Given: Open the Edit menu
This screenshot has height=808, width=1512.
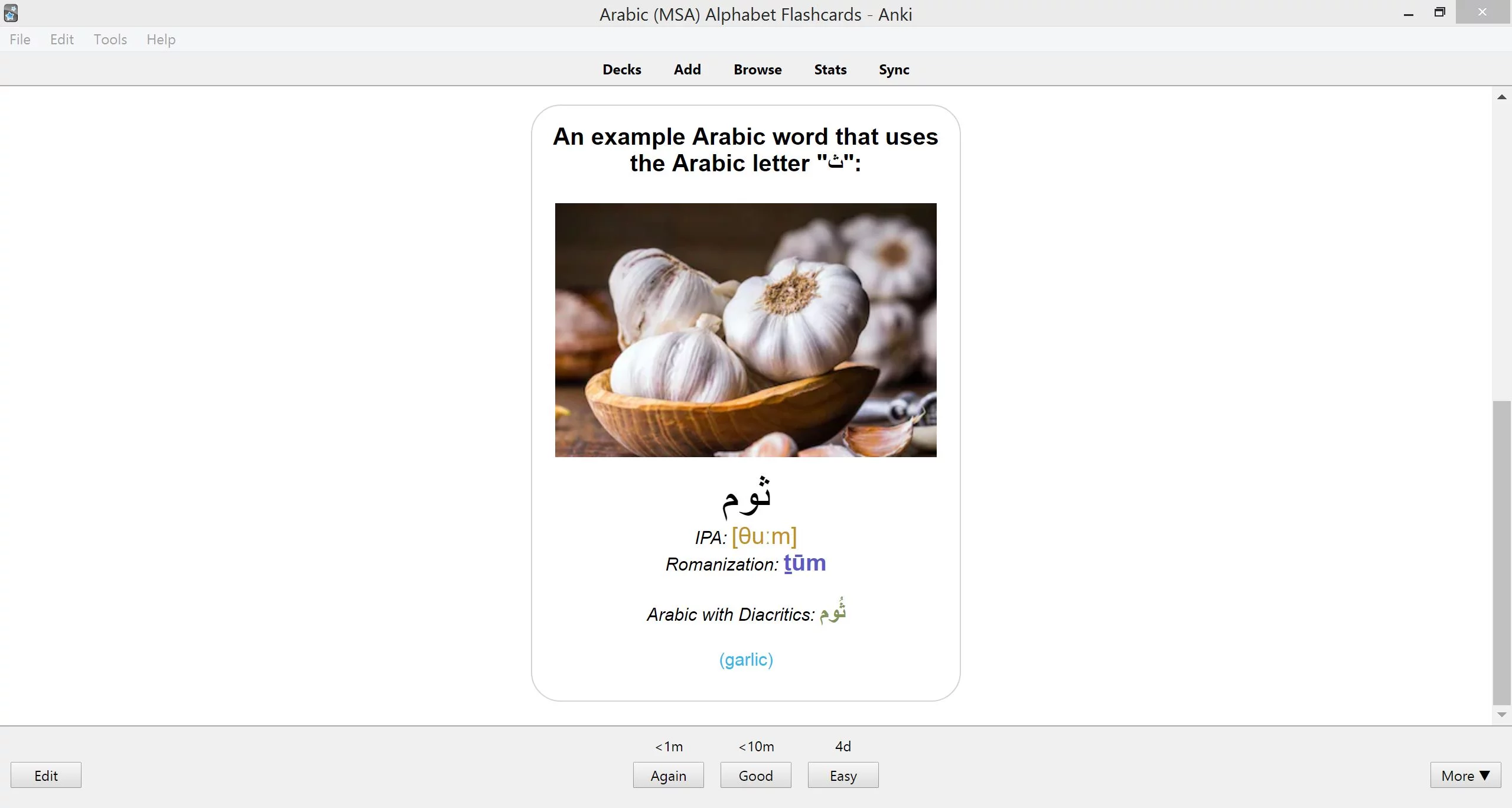Looking at the screenshot, I should [61, 40].
